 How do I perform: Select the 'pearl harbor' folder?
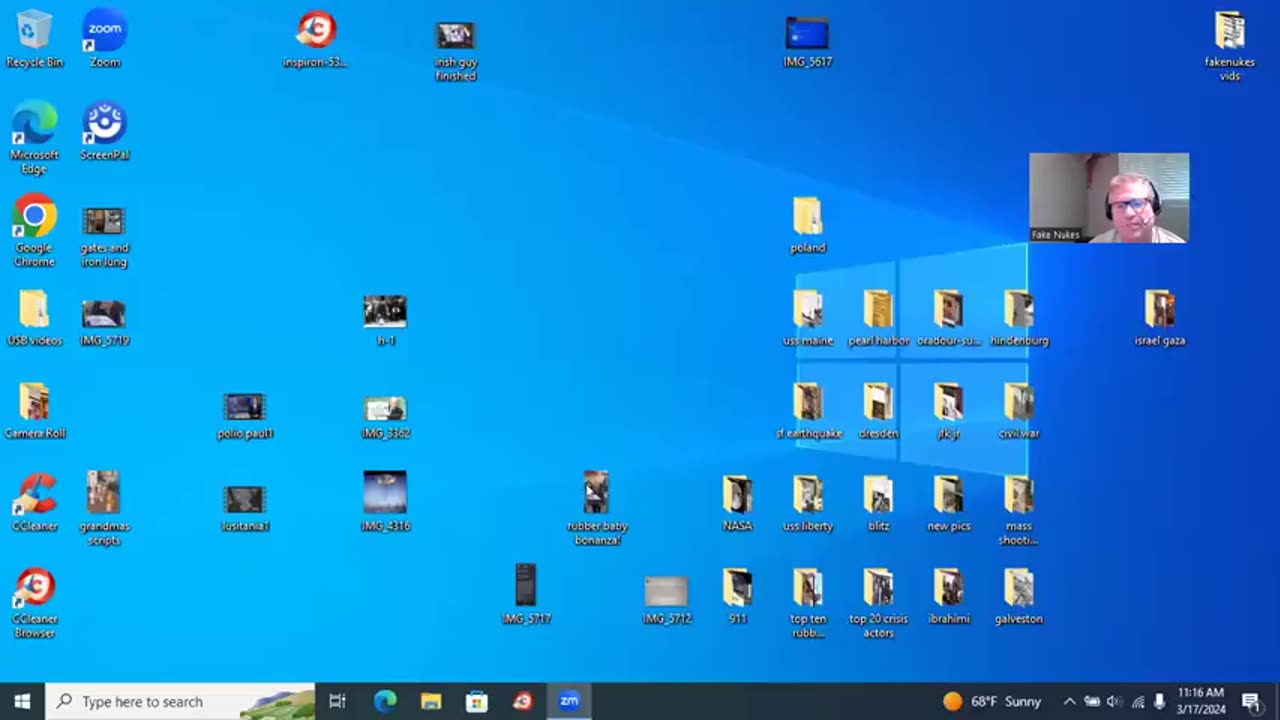click(878, 318)
